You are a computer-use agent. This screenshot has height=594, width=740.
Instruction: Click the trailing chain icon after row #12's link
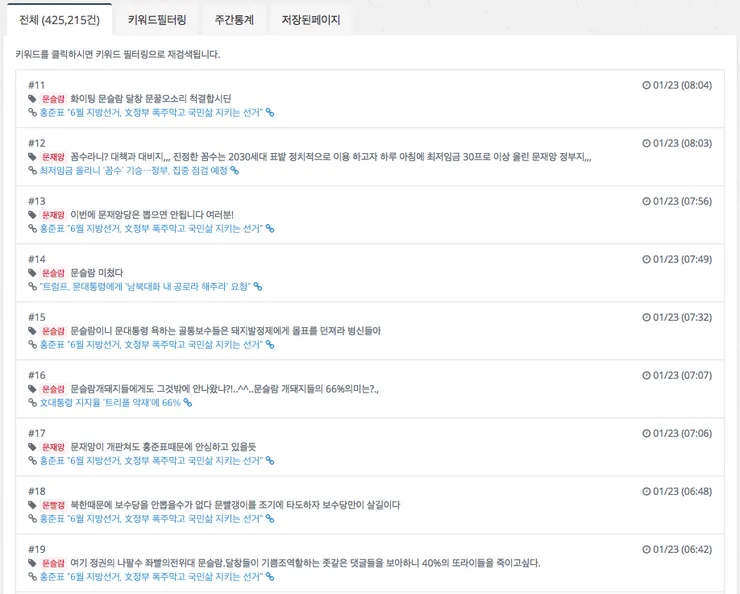coord(235,170)
